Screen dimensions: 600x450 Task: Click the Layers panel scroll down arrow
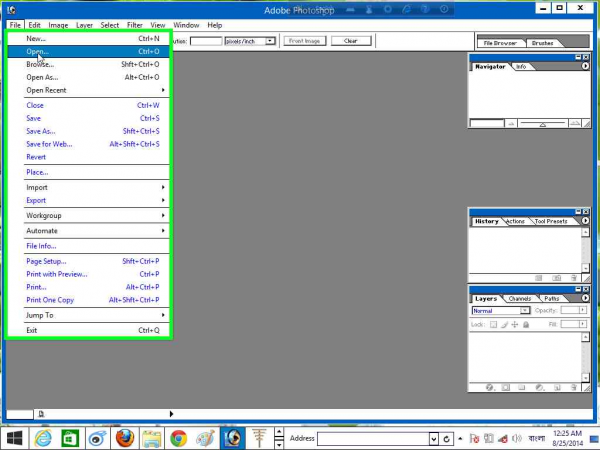tap(585, 377)
